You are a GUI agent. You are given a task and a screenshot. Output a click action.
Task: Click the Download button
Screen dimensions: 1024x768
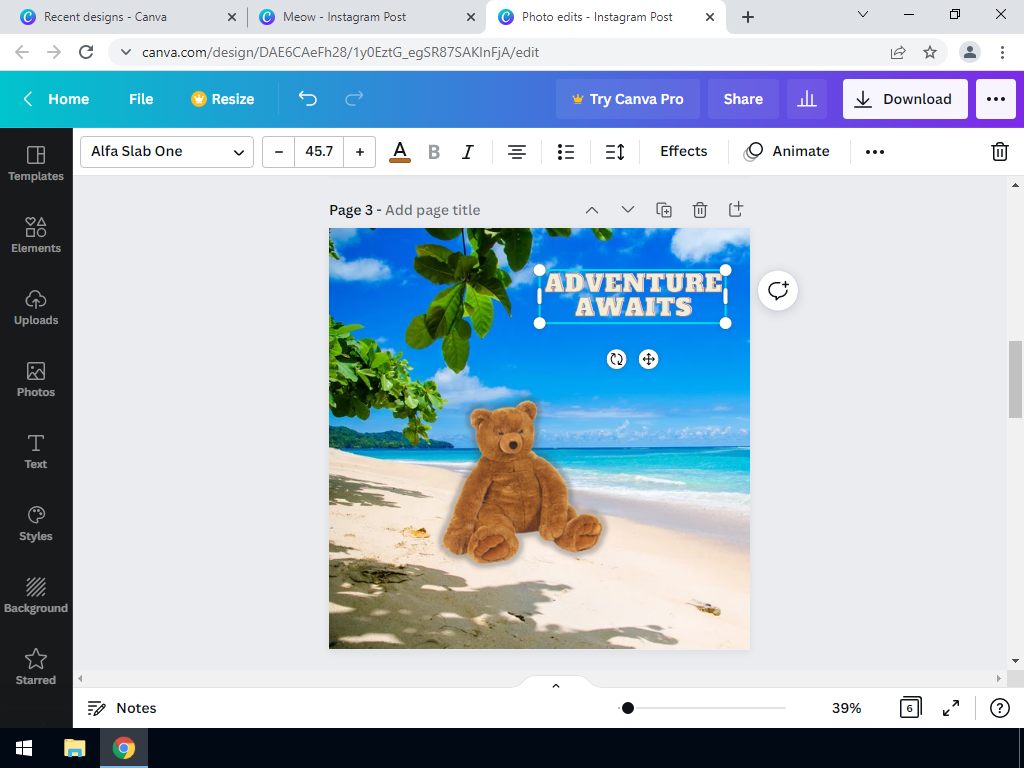904,99
